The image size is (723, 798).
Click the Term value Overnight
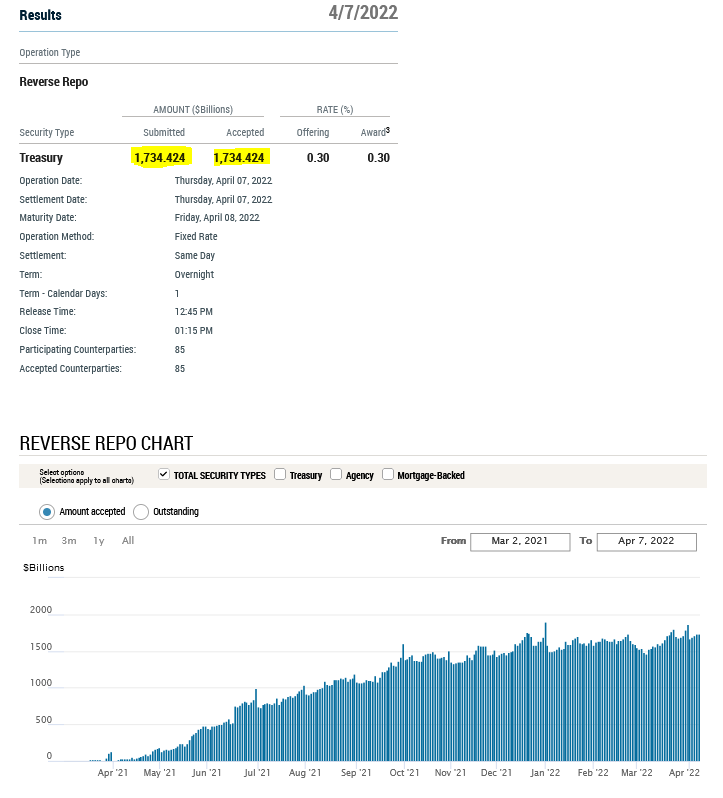(x=194, y=274)
